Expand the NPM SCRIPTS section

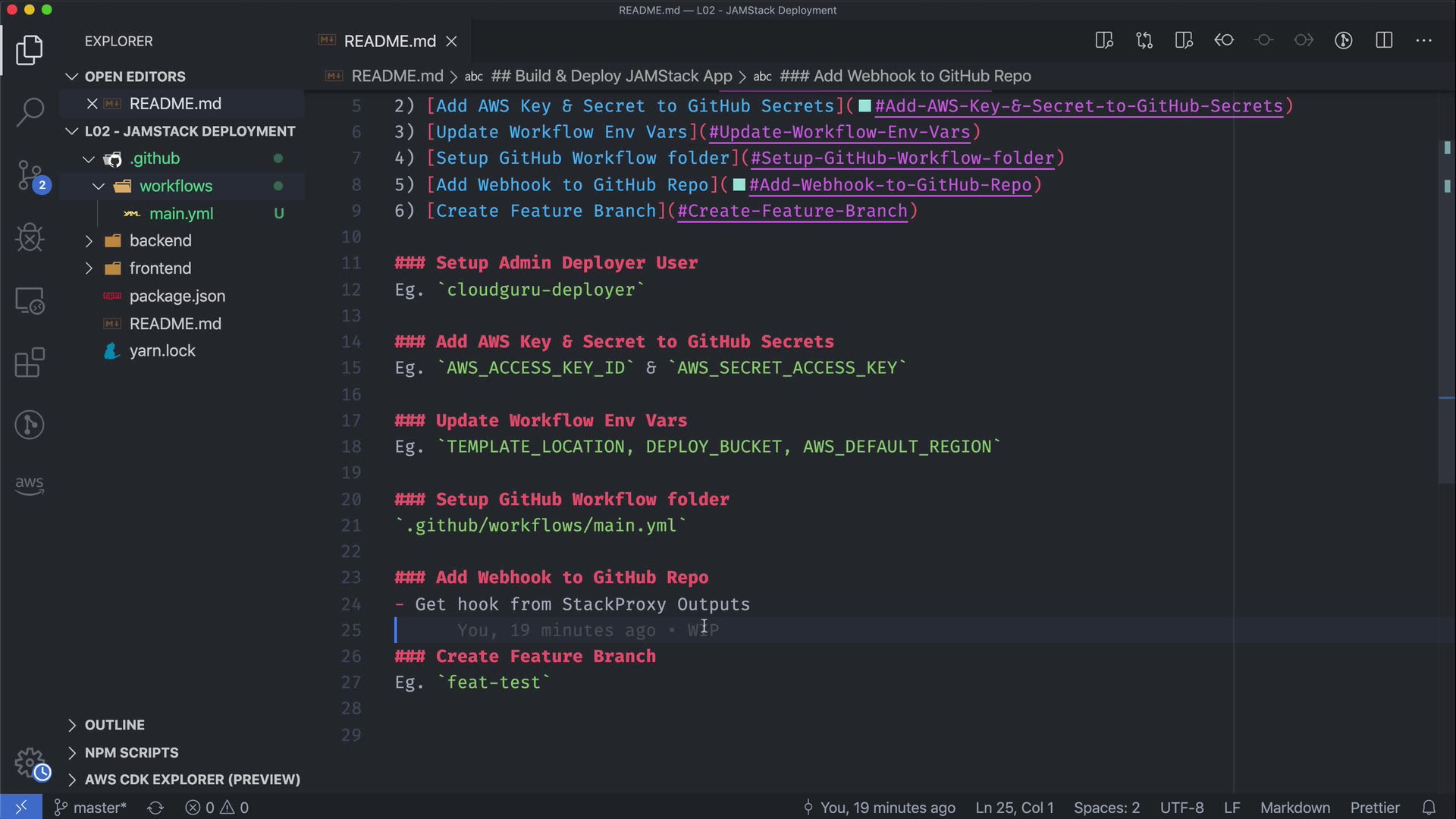tap(131, 752)
